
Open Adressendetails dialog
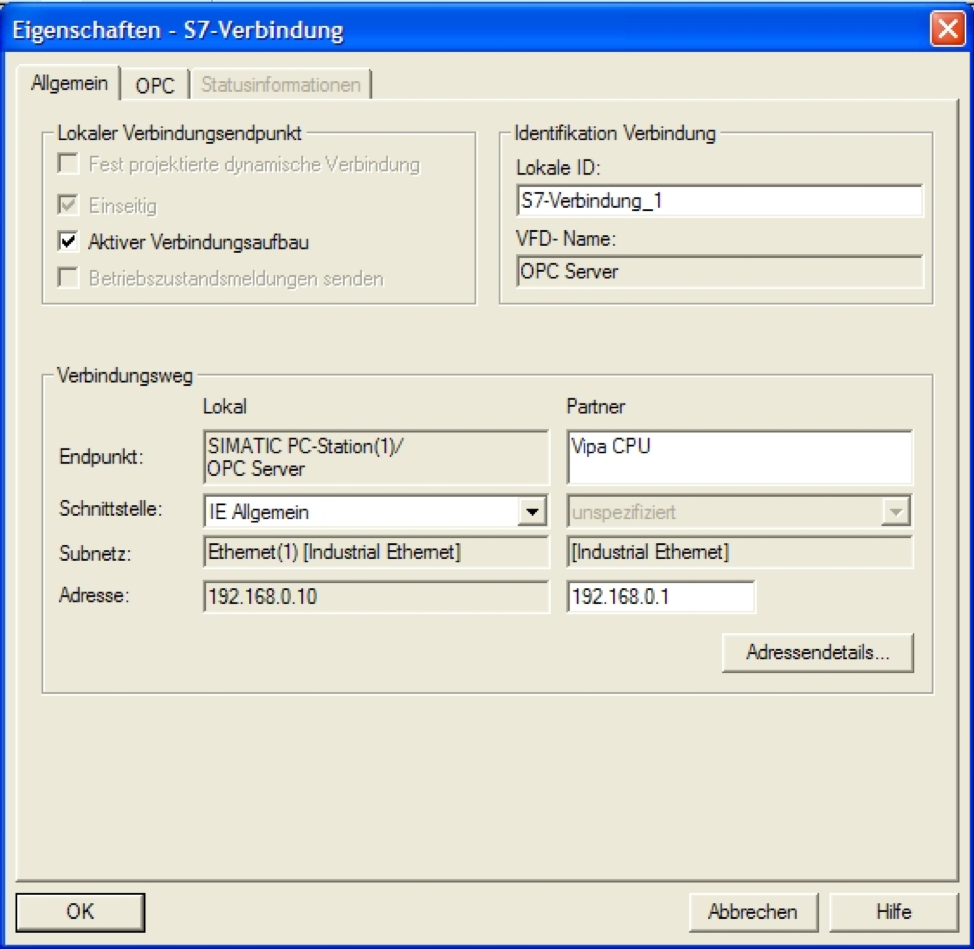point(817,653)
